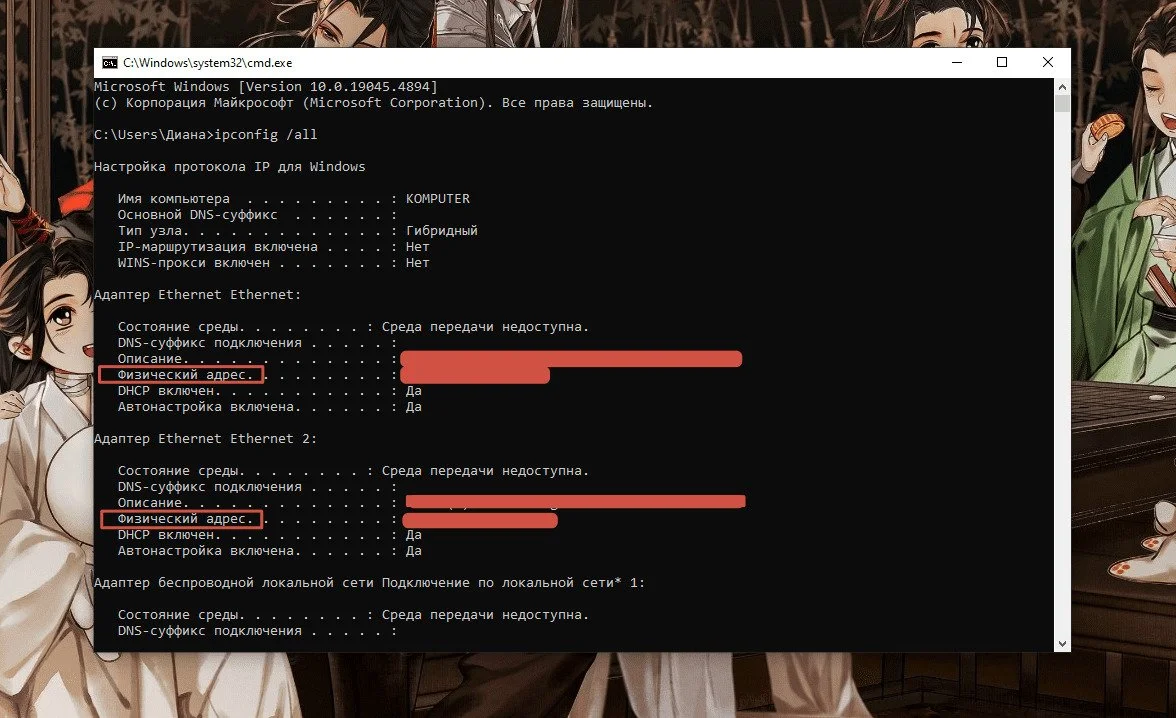Click the line "IP-маршрутизация включена"
1176x718 pixels.
pos(274,247)
